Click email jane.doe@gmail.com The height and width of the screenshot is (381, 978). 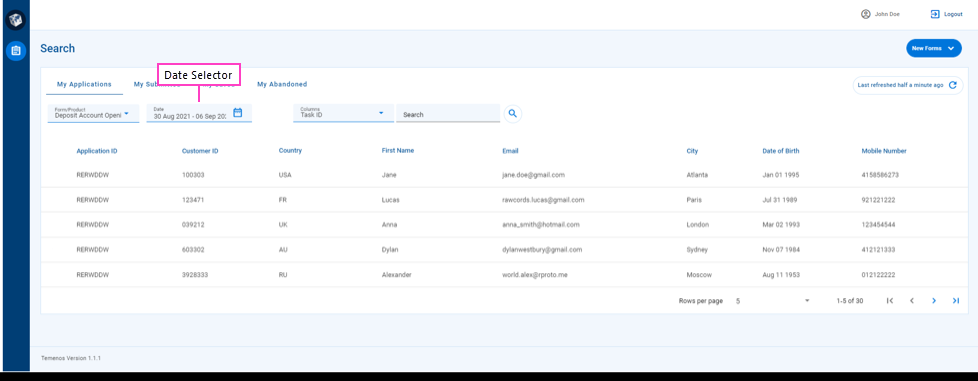click(x=533, y=175)
